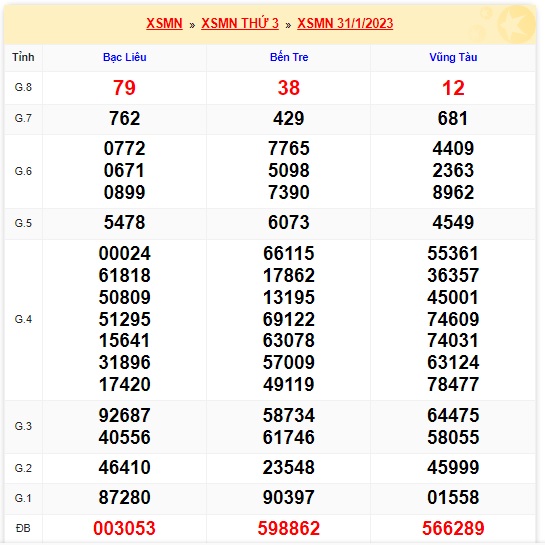Select the G.3 number 40556

click(124, 437)
